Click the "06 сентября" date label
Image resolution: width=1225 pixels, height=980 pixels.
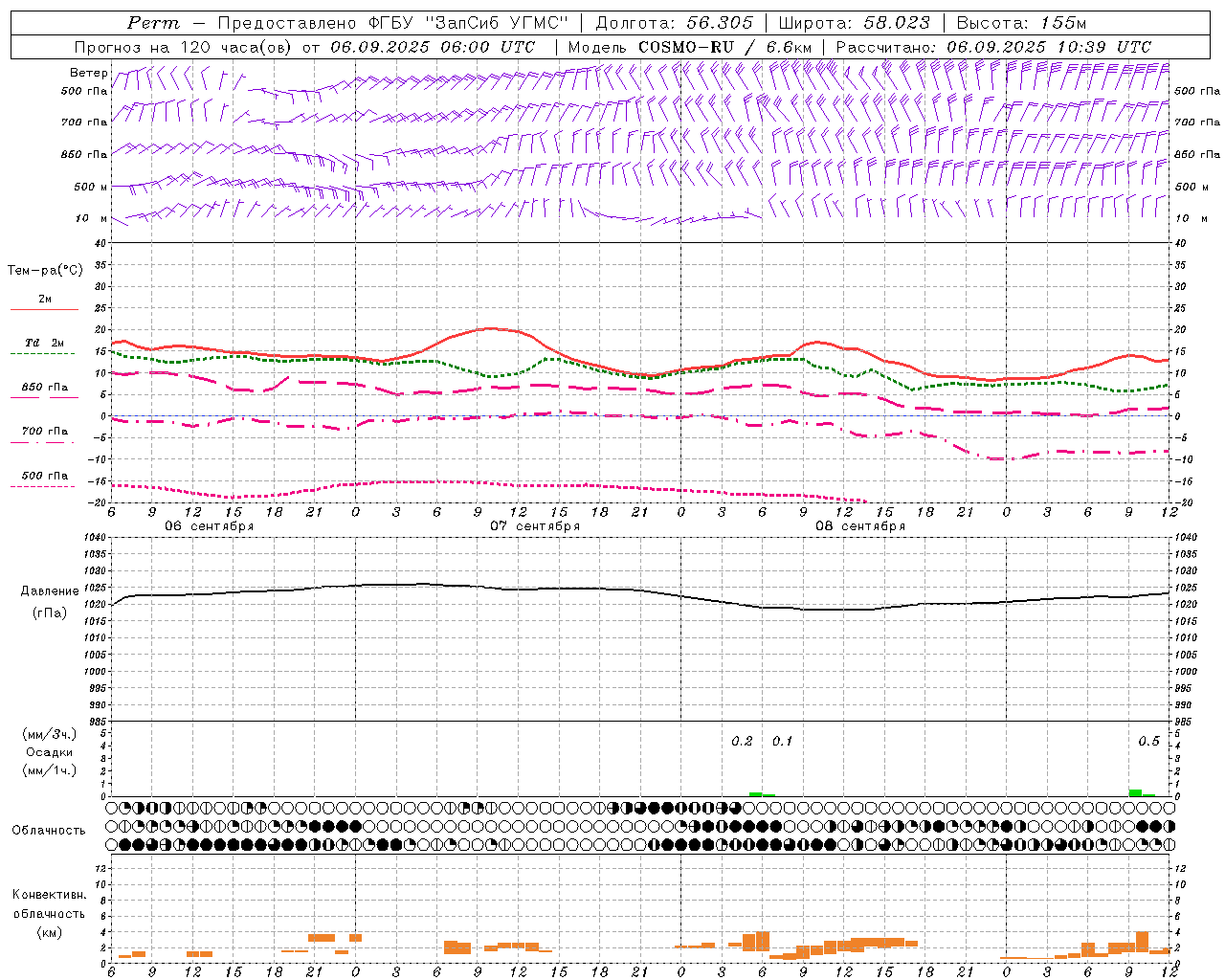(210, 526)
